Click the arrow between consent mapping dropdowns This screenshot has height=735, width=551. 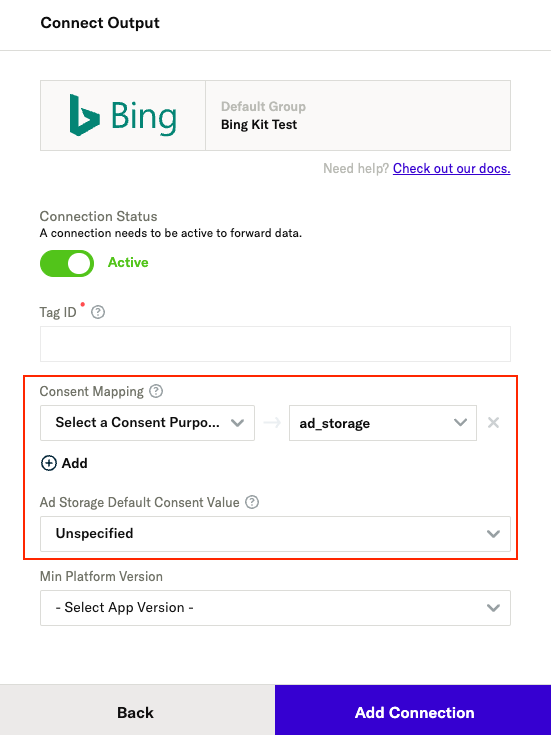(272, 423)
